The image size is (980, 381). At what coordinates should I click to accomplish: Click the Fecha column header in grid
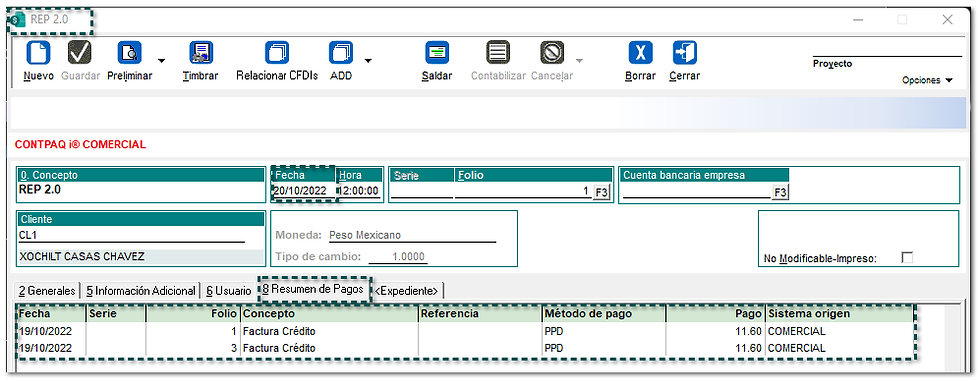pyautogui.click(x=52, y=314)
